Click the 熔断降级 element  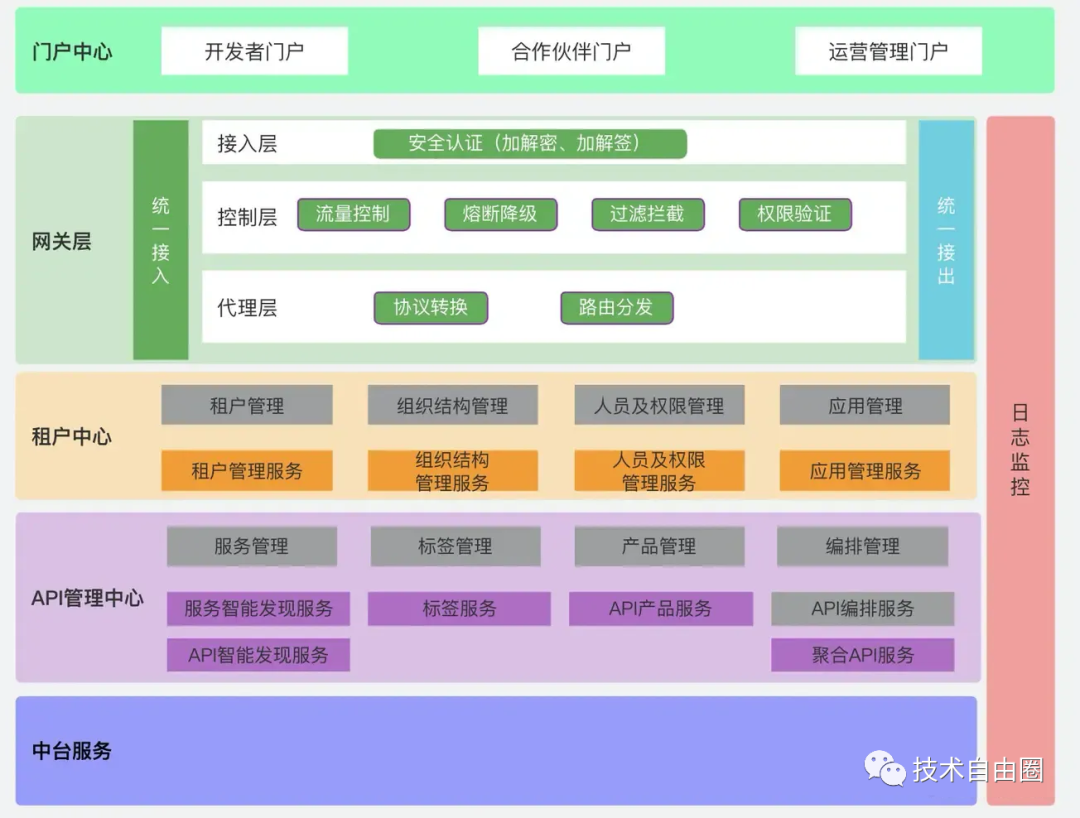tap(501, 214)
